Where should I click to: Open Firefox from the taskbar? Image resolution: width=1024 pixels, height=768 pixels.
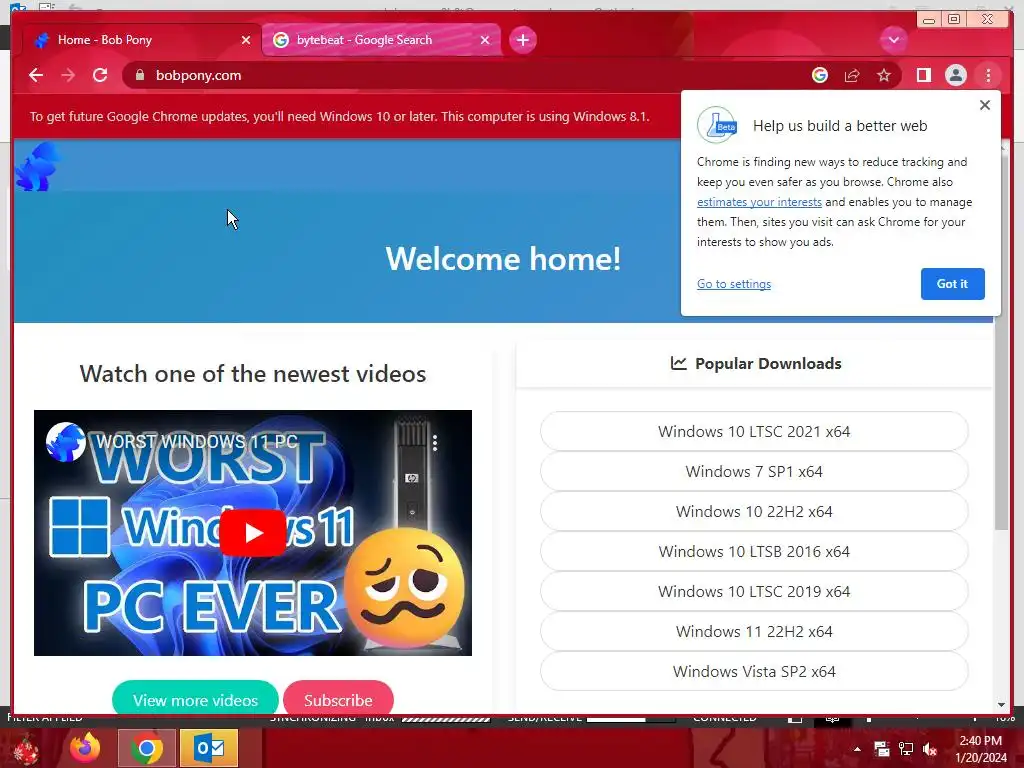[x=85, y=748]
